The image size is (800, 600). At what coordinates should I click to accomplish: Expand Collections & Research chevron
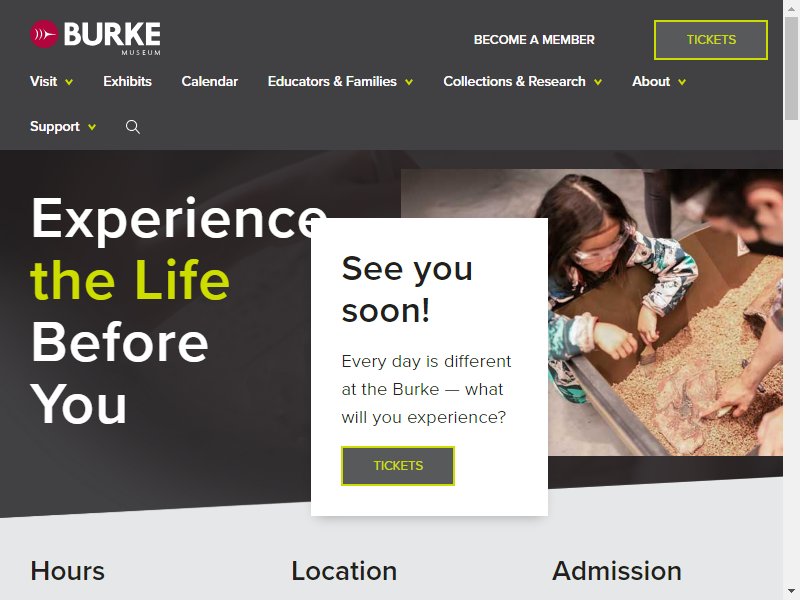pos(598,82)
